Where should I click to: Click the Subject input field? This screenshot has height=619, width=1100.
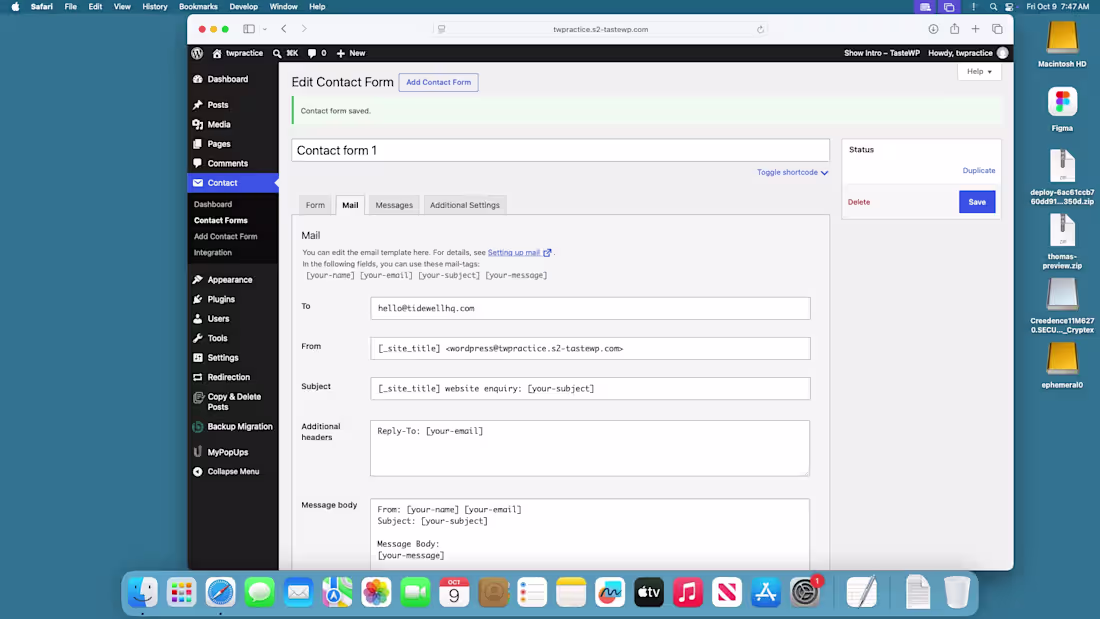590,389
